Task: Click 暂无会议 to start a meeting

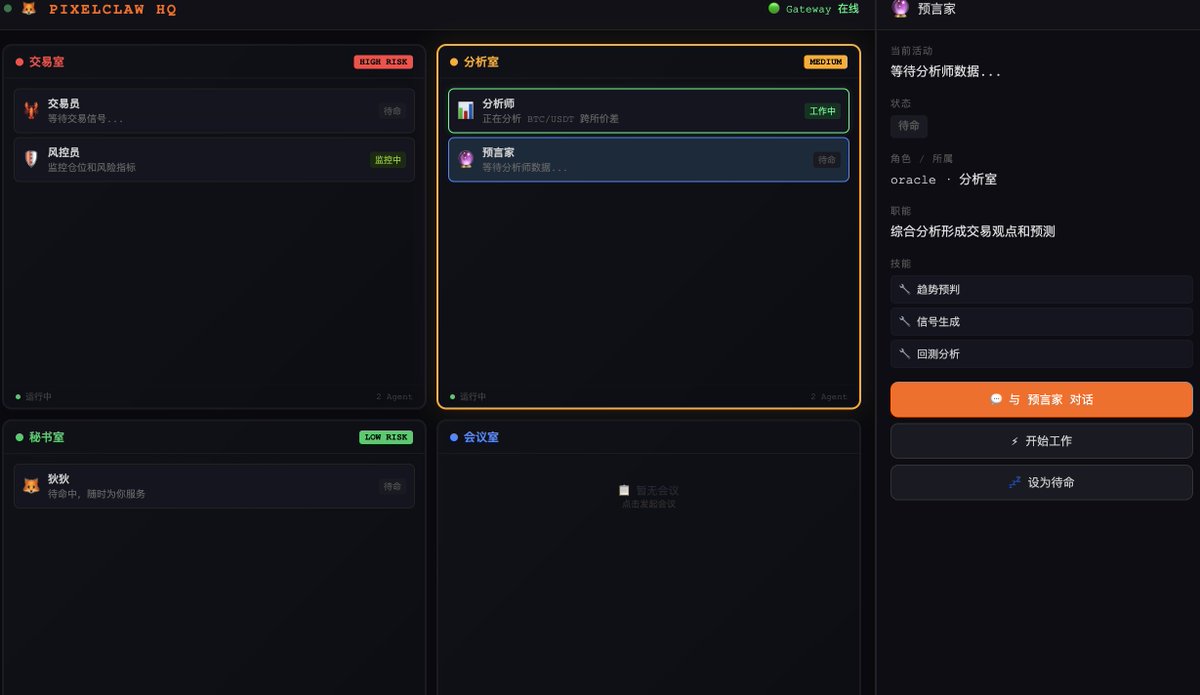Action: pyautogui.click(x=649, y=491)
